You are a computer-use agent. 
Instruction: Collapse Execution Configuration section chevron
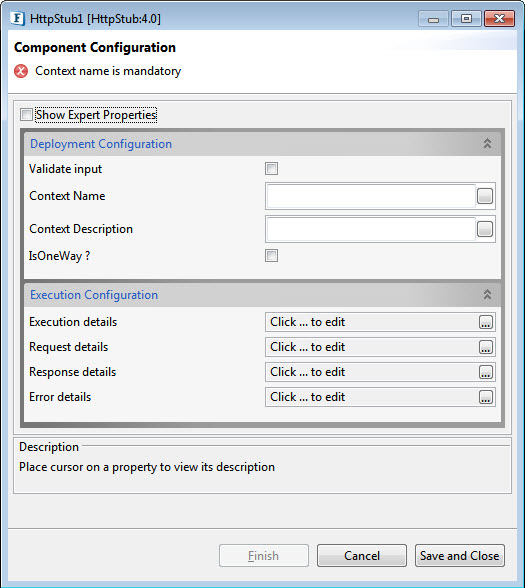[x=487, y=294]
